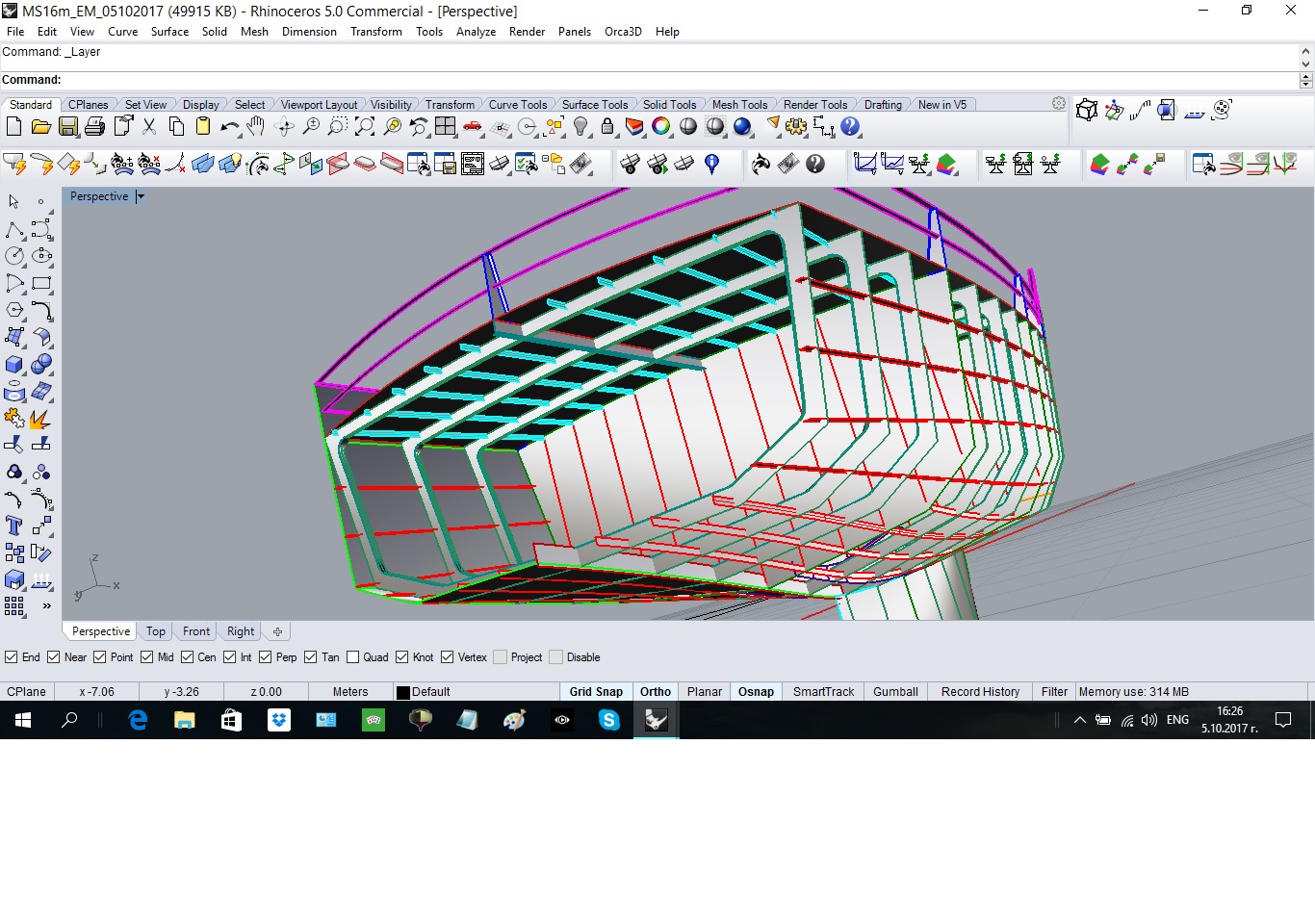
Task: Click the Lock objects padlock icon
Action: tap(607, 126)
